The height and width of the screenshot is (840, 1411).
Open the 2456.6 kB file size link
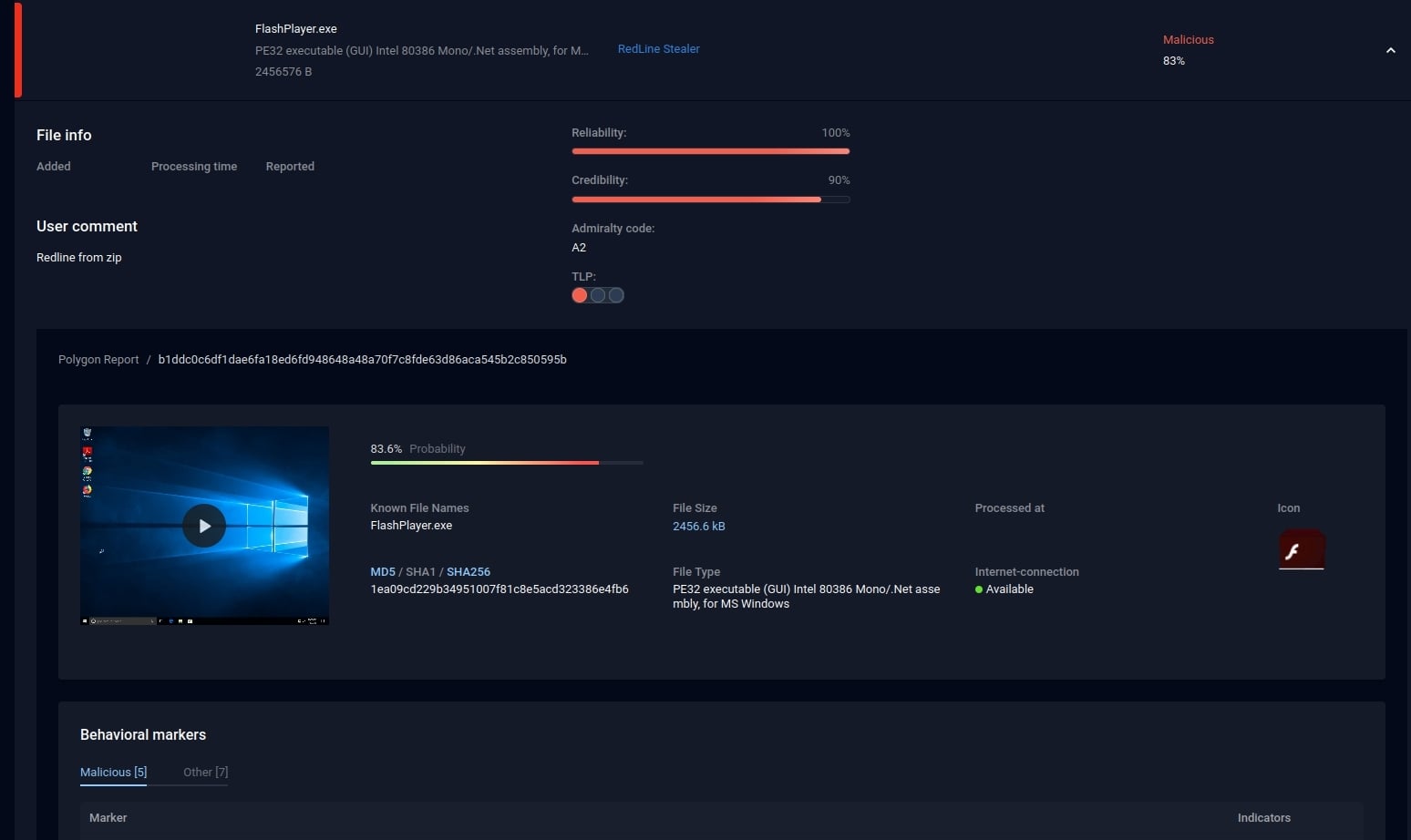[698, 526]
